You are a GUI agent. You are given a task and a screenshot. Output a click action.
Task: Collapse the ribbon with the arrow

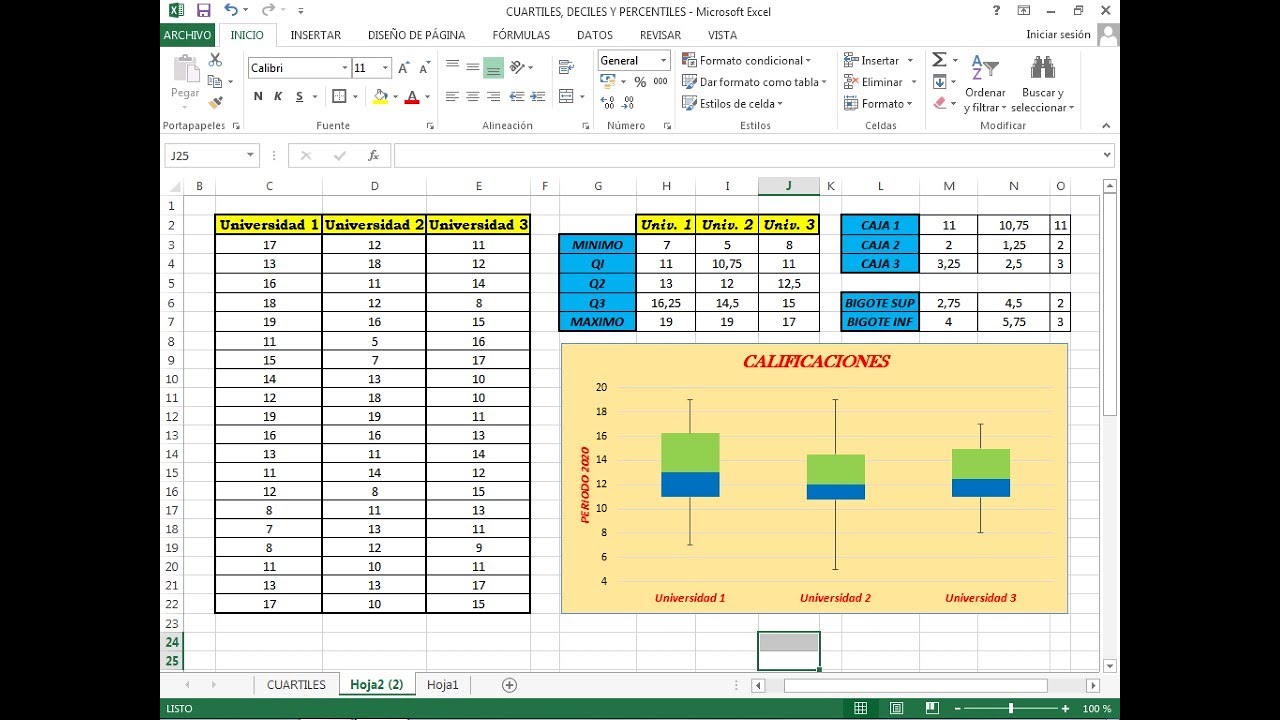tap(1106, 126)
